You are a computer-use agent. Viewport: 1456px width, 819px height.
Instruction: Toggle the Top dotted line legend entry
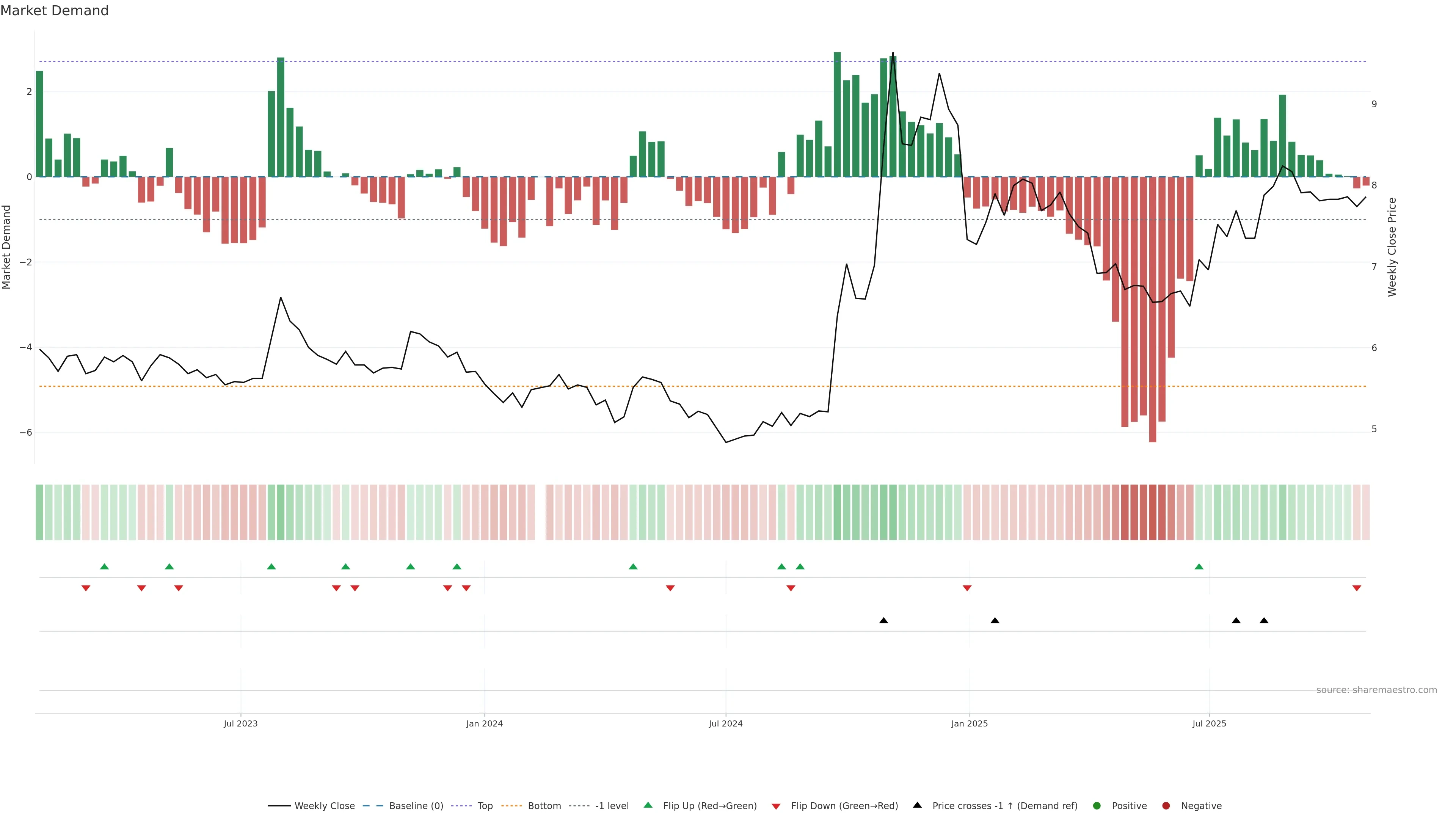pyautogui.click(x=485, y=805)
